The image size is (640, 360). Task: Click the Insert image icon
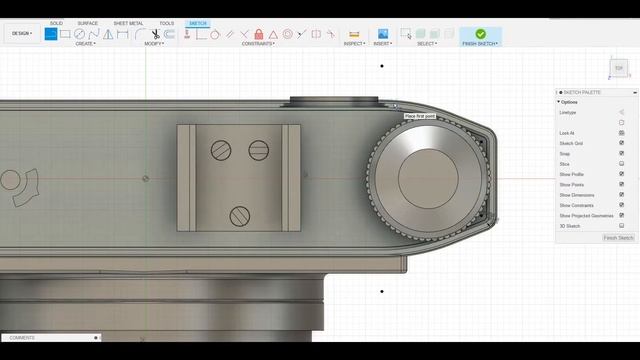383,34
